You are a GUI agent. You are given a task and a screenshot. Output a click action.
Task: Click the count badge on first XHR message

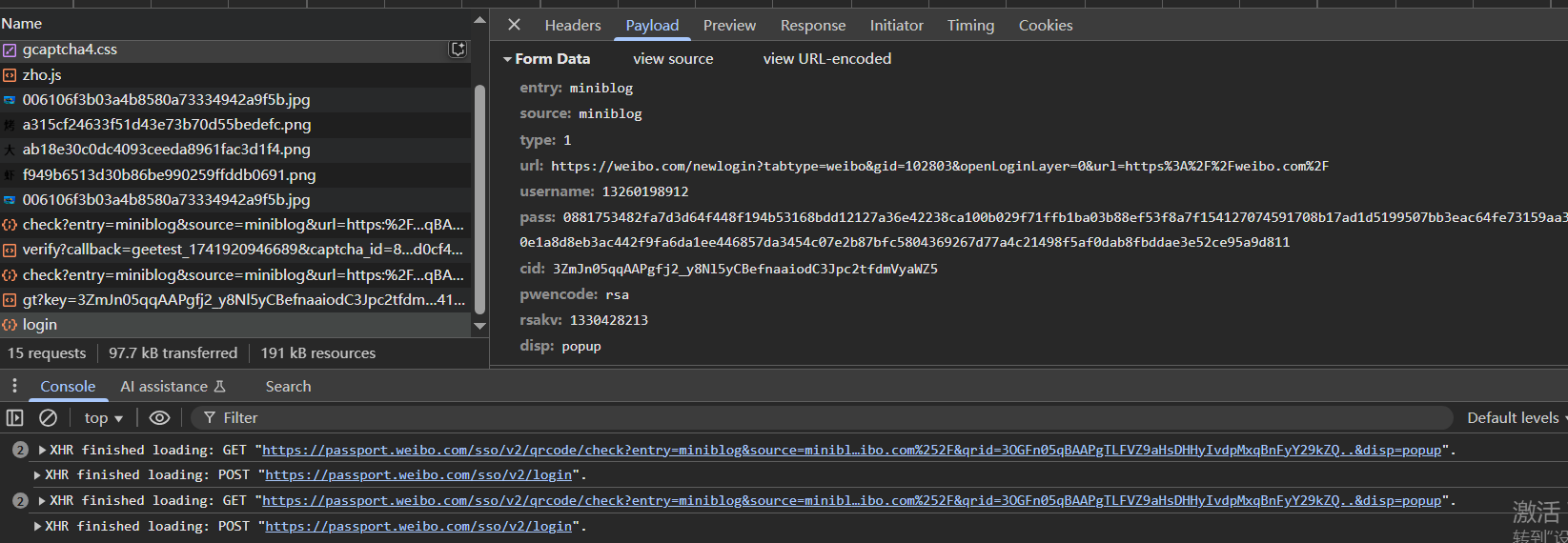coord(20,450)
